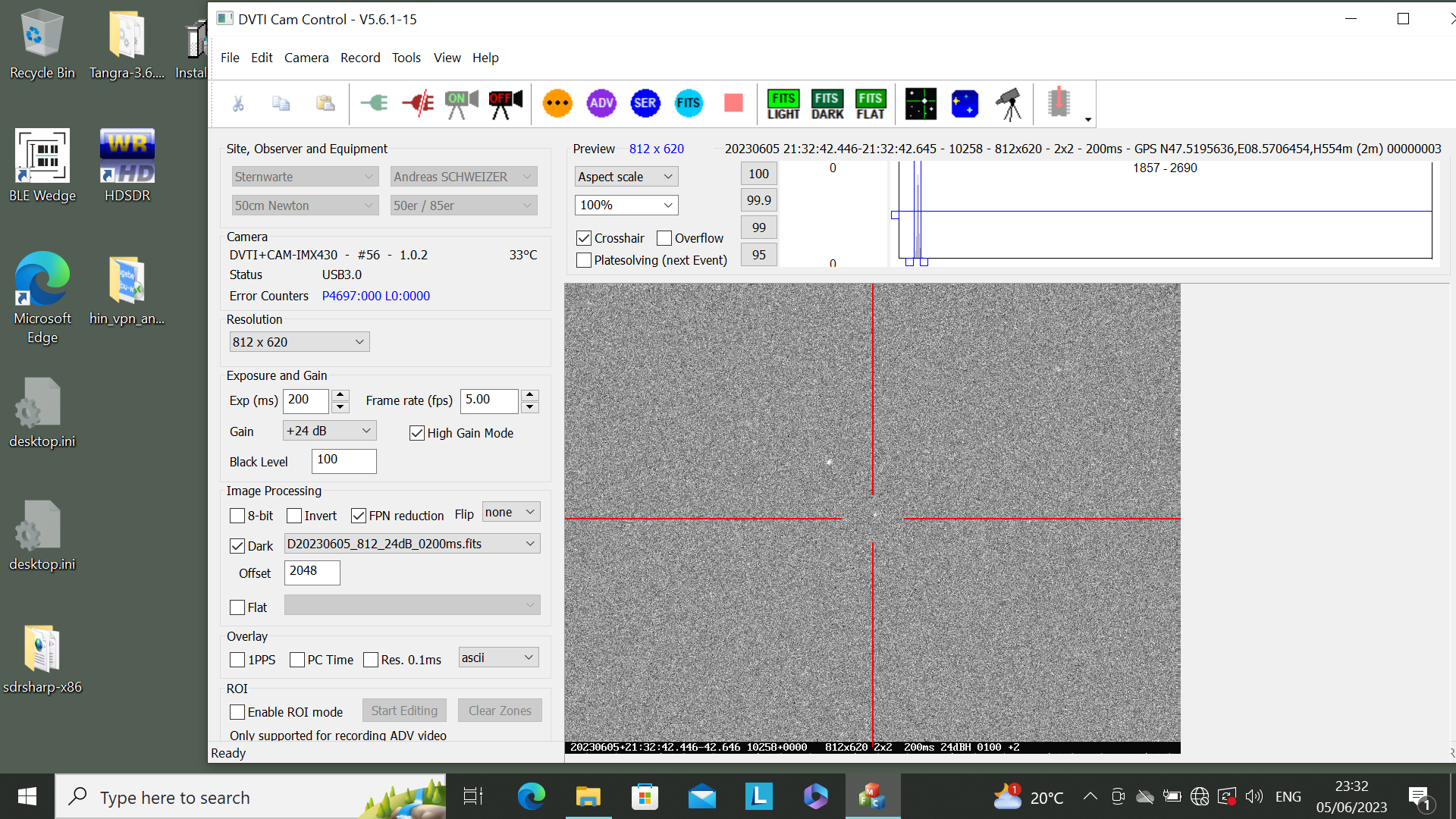Open the Aspect scale dropdown
Image resolution: width=1456 pixels, height=819 pixels.
click(626, 177)
